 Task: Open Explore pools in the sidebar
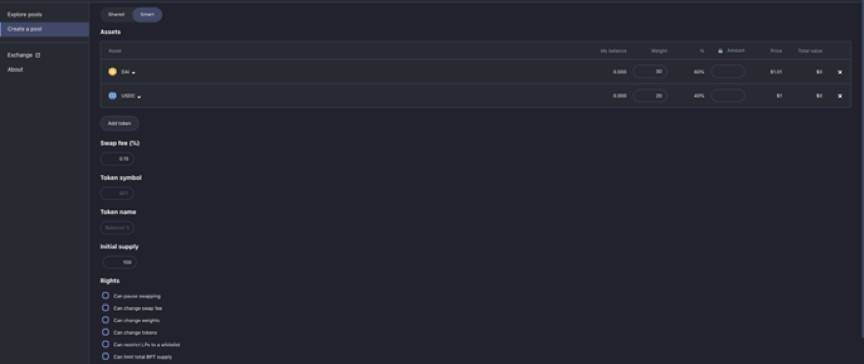coord(25,14)
